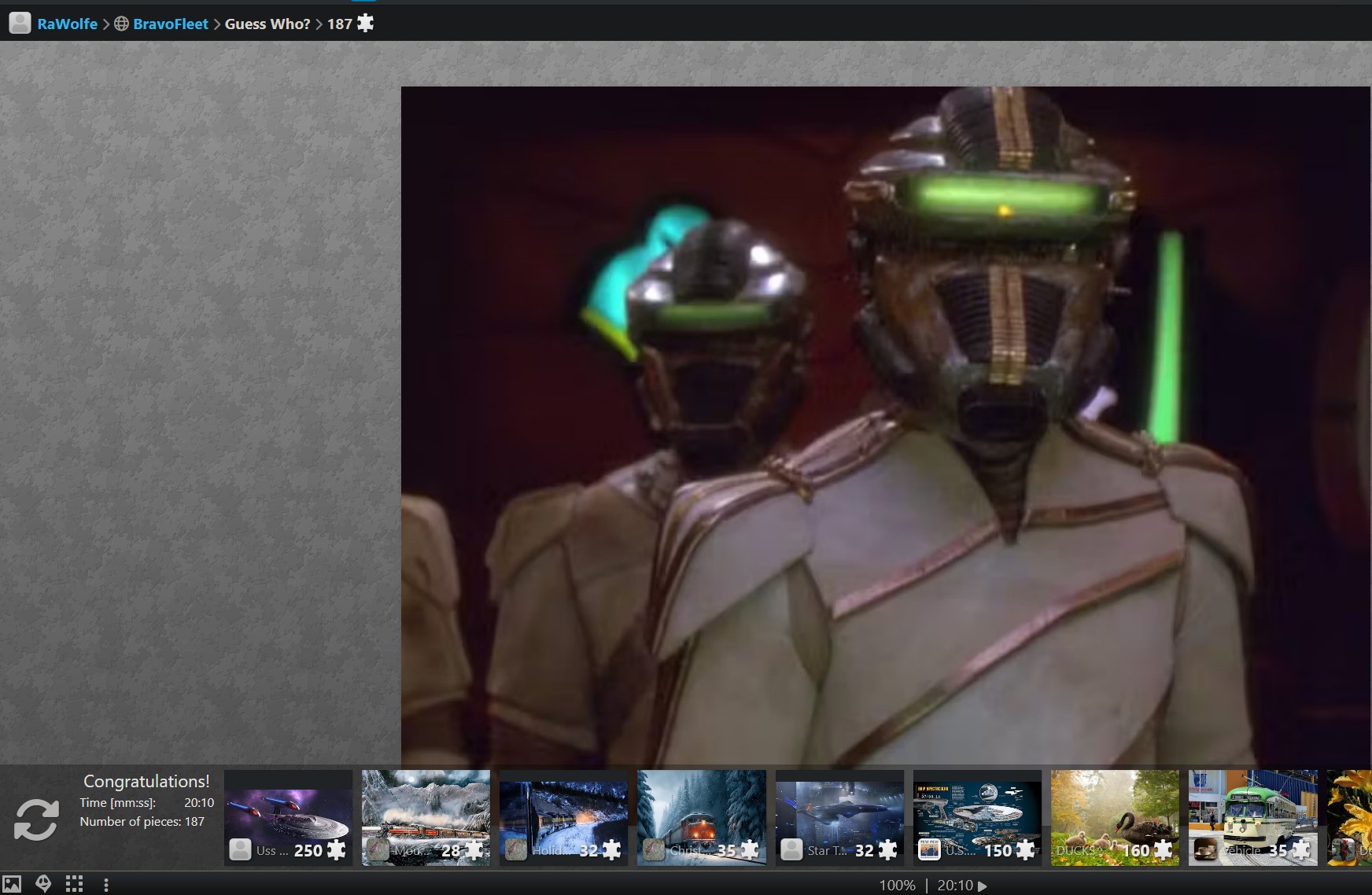The image size is (1372, 895).
Task: Click the Congratulations! message
Action: tap(146, 781)
